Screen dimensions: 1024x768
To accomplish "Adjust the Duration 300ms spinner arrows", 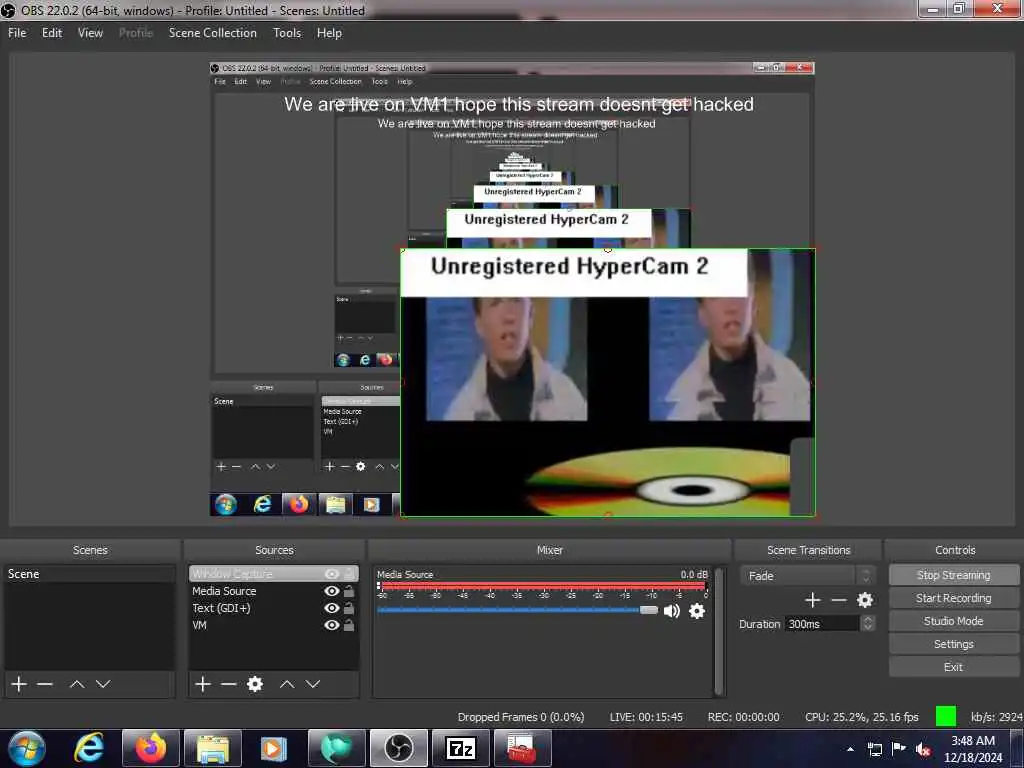I will (x=868, y=624).
